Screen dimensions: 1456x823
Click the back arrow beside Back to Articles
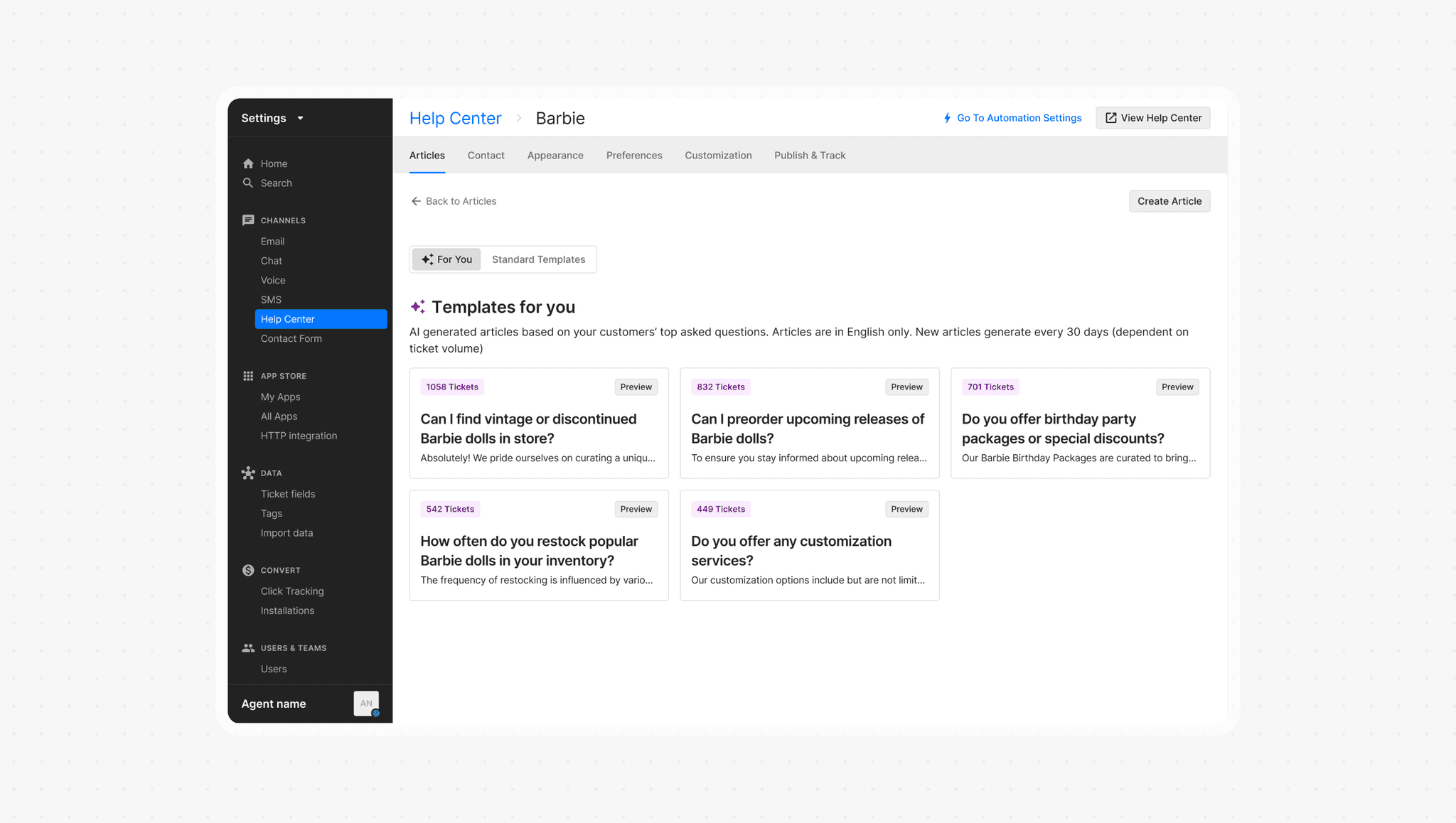pos(416,201)
